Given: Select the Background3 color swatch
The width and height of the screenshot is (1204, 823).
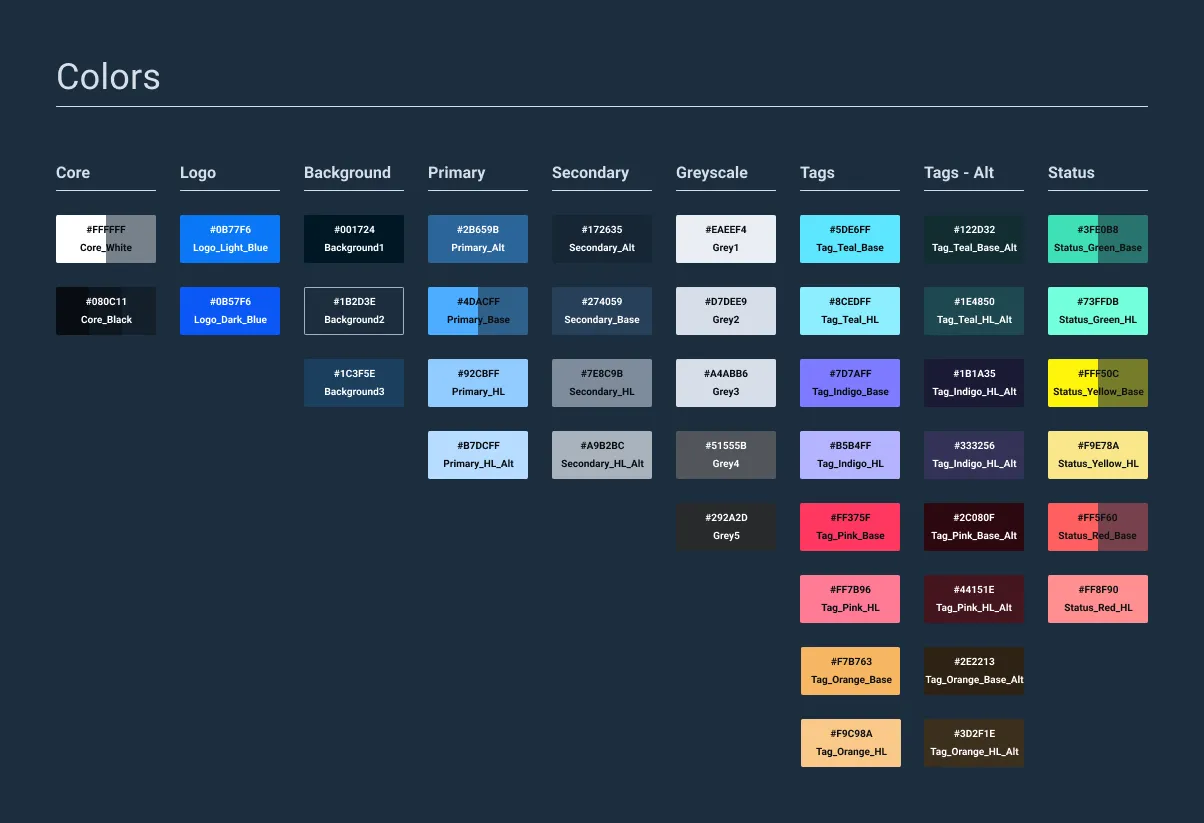Looking at the screenshot, I should point(354,382).
